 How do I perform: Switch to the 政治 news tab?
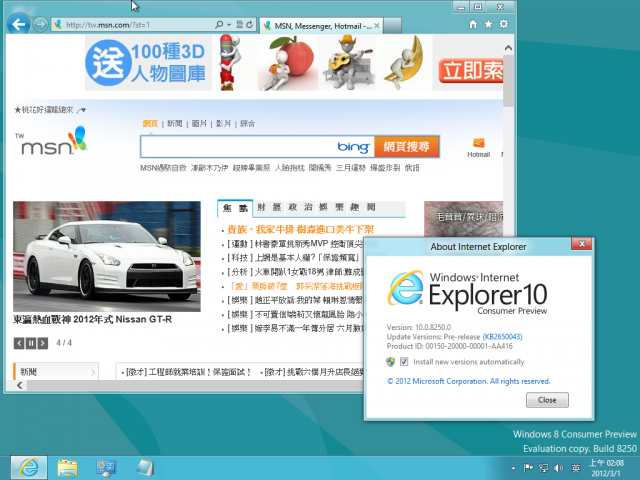(300, 207)
